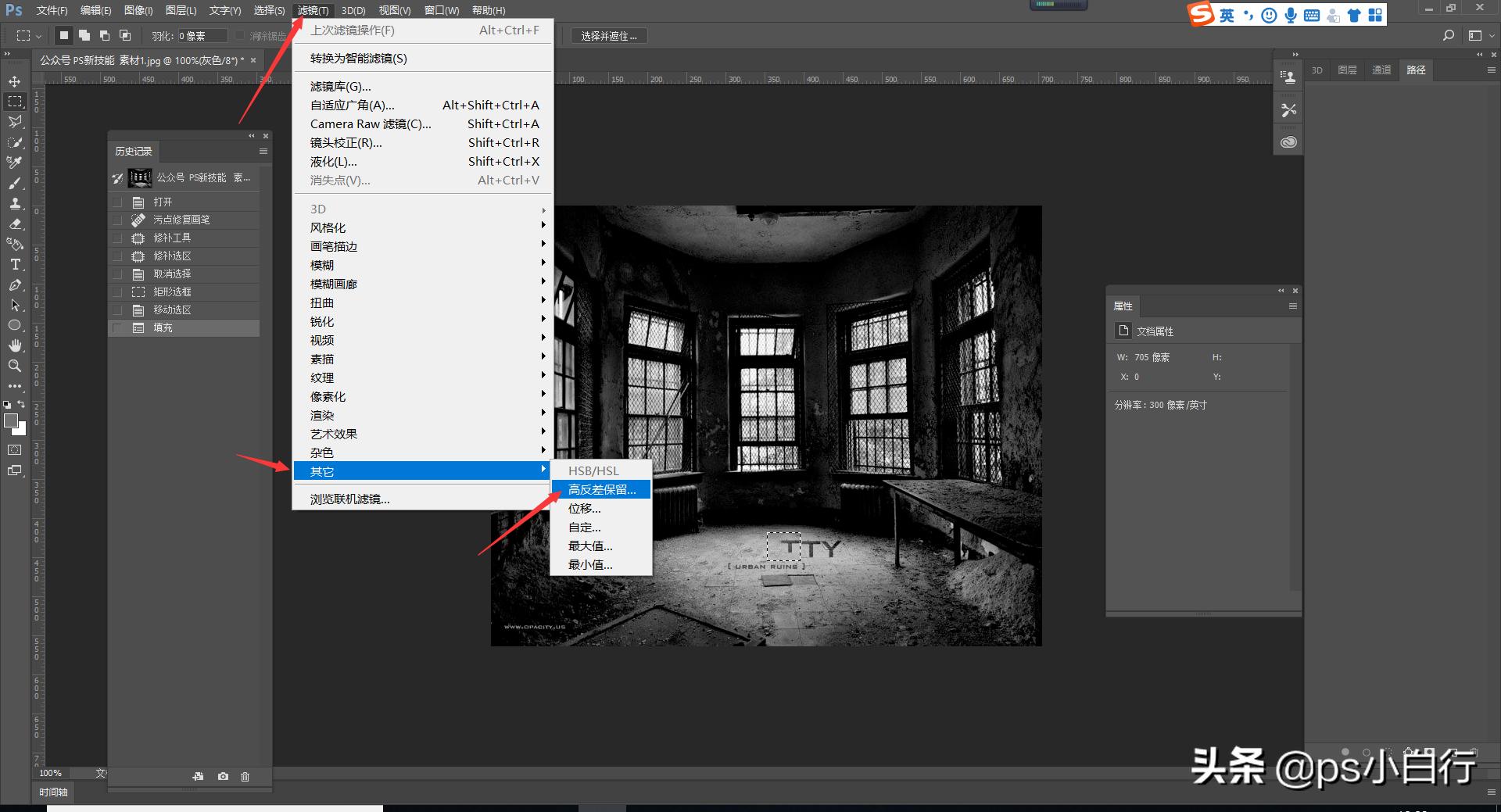Open the 历史记录 panel options menu
The height and width of the screenshot is (812, 1501).
(x=263, y=151)
